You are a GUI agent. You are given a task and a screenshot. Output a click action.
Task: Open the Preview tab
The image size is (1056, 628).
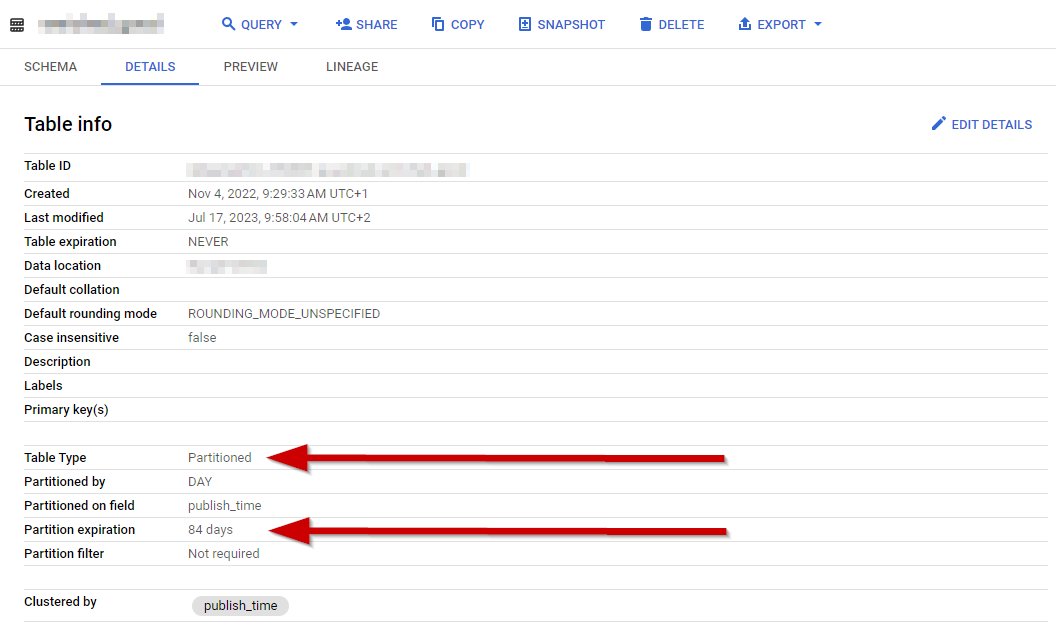point(251,67)
